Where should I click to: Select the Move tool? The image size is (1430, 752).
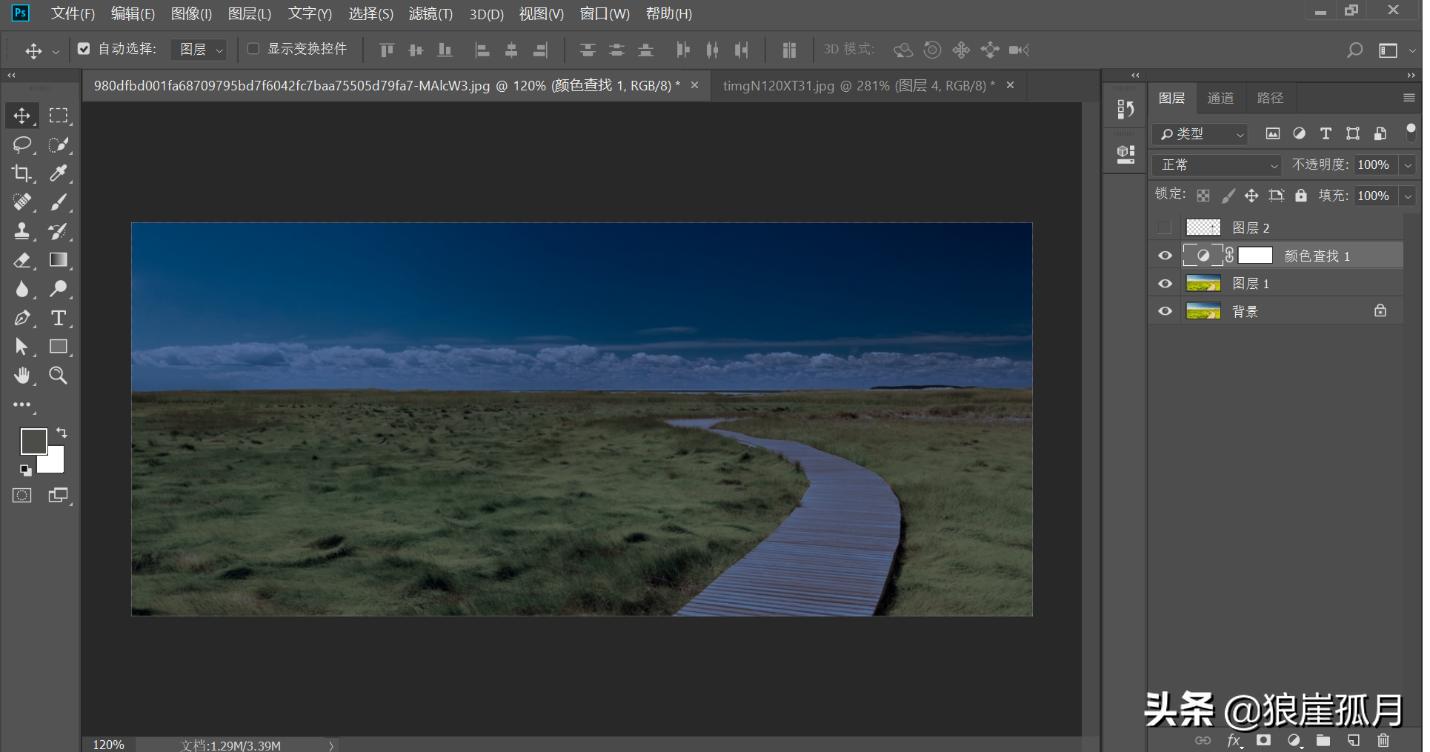pyautogui.click(x=22, y=114)
